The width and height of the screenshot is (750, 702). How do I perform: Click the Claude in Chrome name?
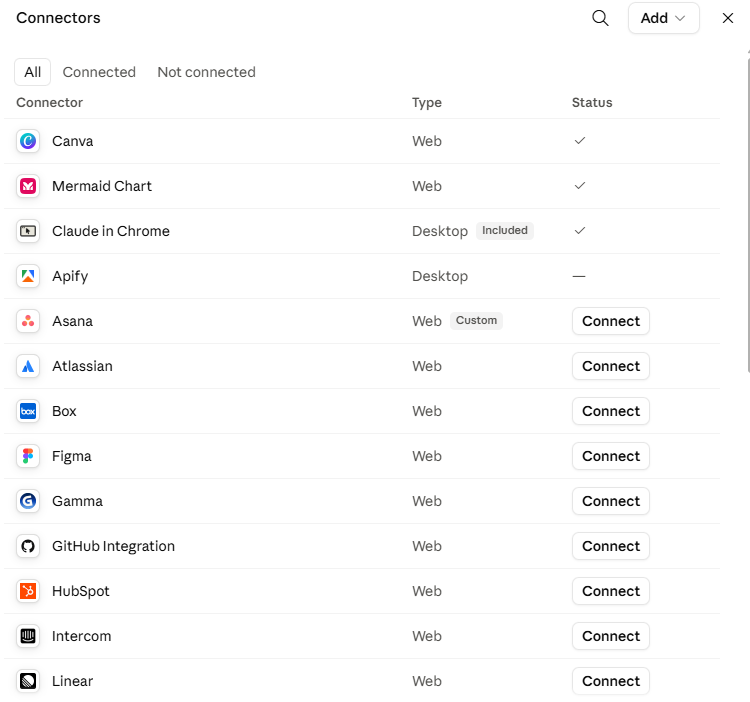tap(110, 231)
